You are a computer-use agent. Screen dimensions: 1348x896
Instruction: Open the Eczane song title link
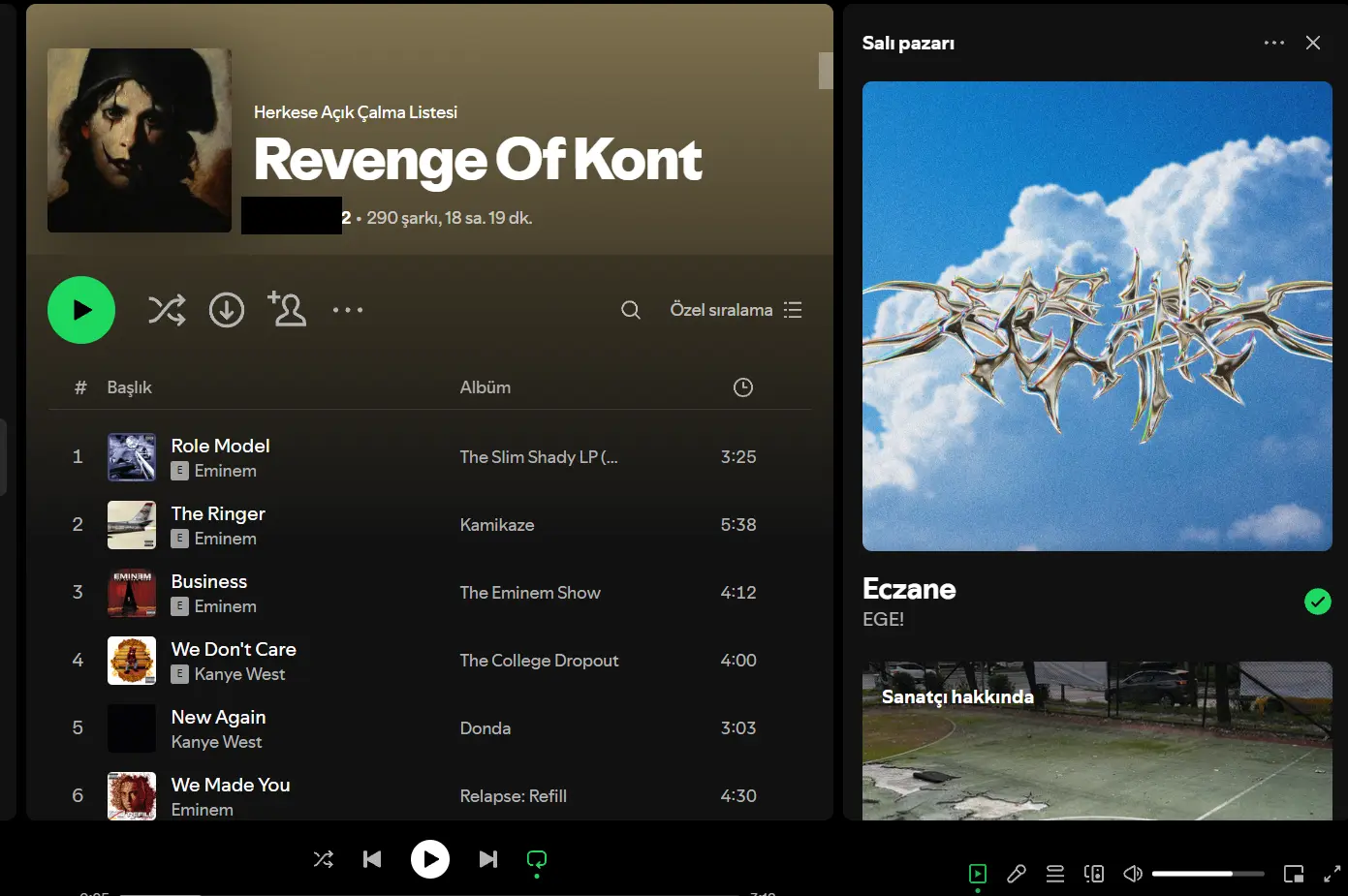click(x=909, y=589)
